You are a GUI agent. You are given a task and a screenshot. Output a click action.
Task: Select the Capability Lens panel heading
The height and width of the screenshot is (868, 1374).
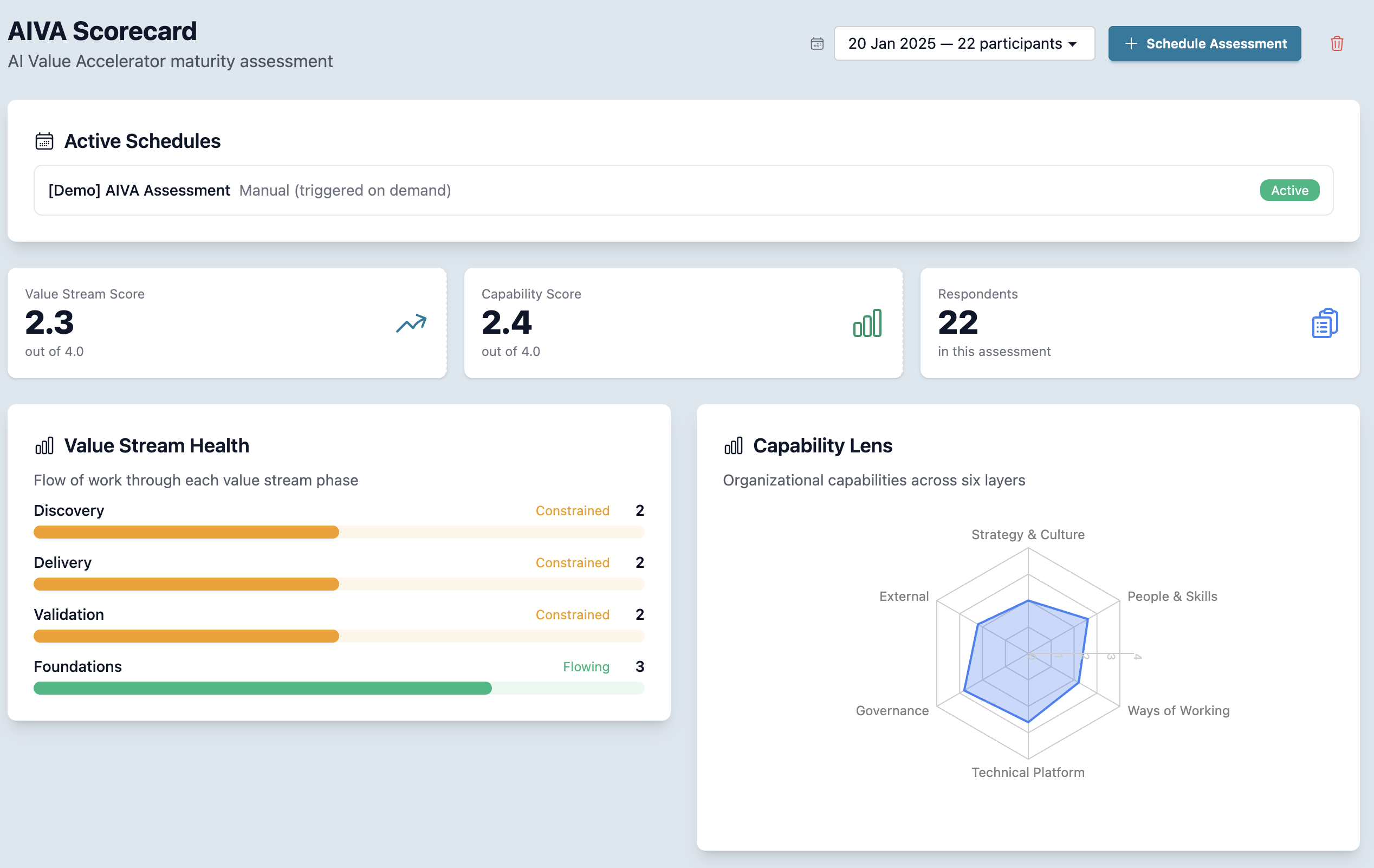(x=822, y=445)
